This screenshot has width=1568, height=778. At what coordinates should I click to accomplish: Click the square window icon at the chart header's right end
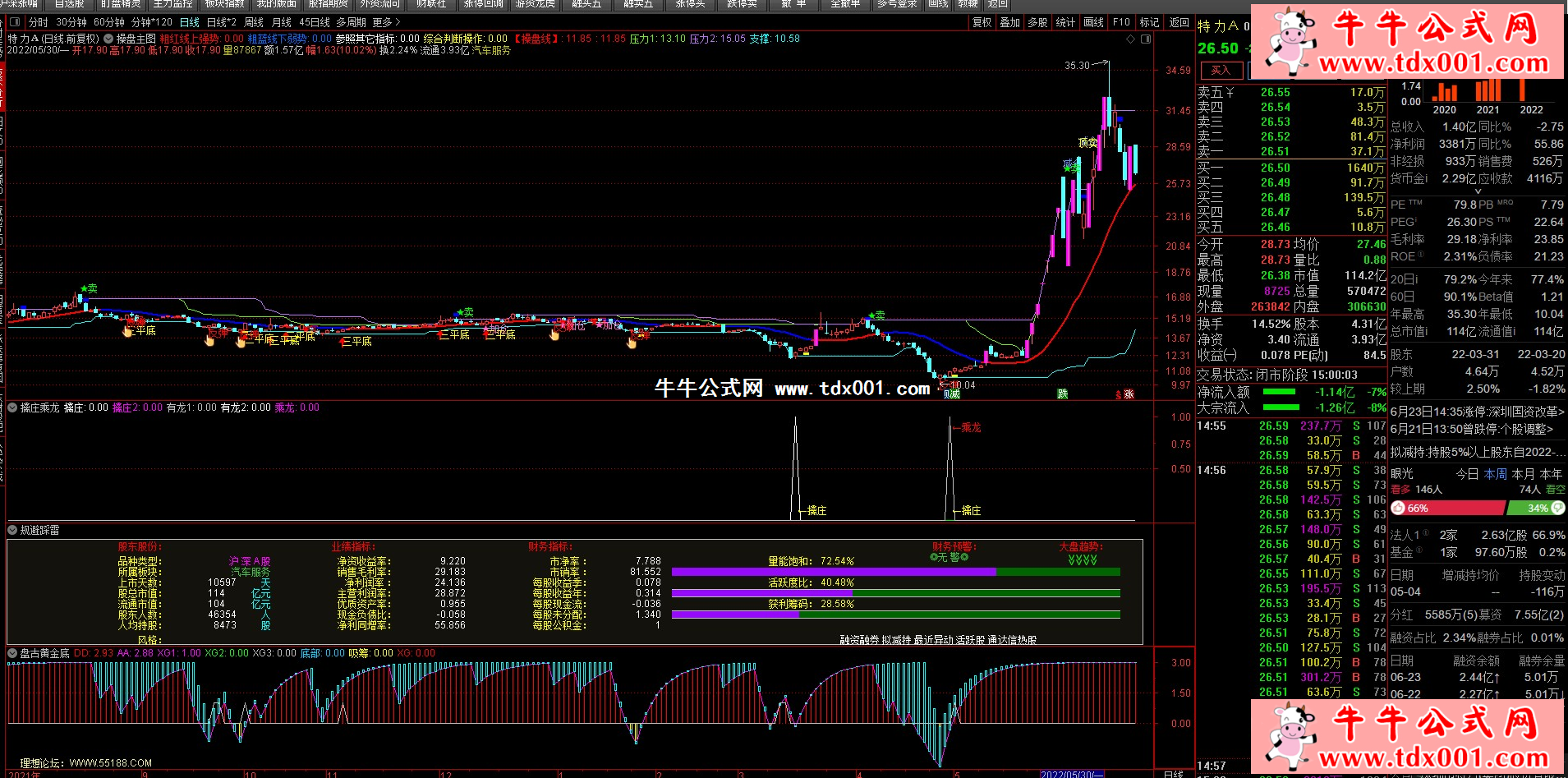click(1146, 39)
